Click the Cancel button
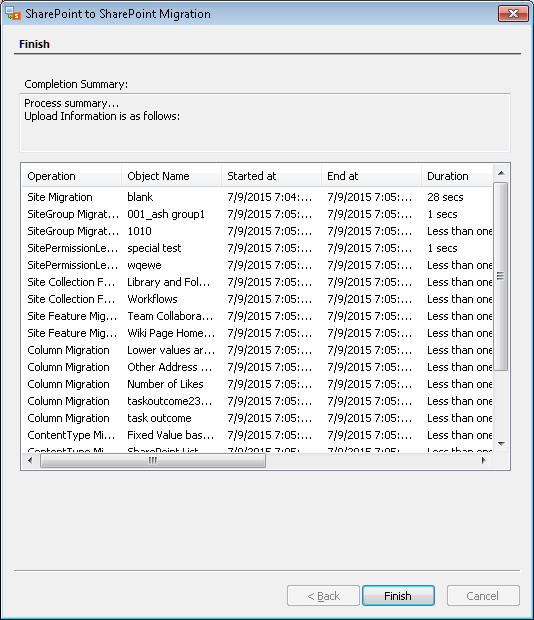The image size is (534, 620). pos(483,595)
